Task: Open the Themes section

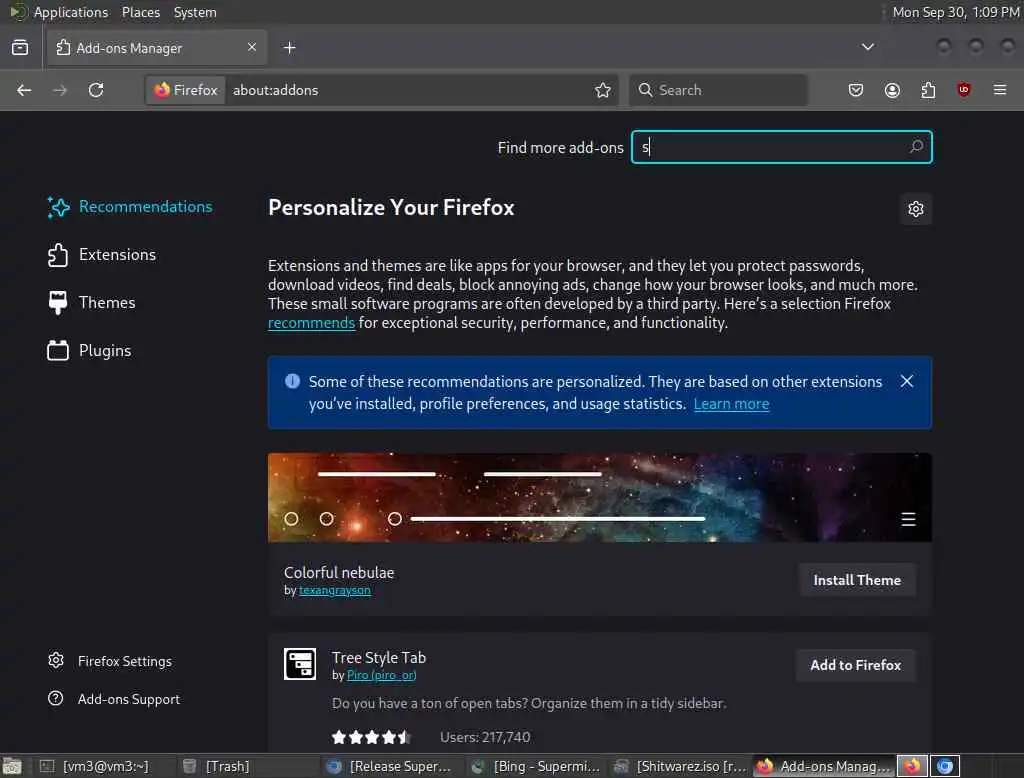Action: point(91,302)
